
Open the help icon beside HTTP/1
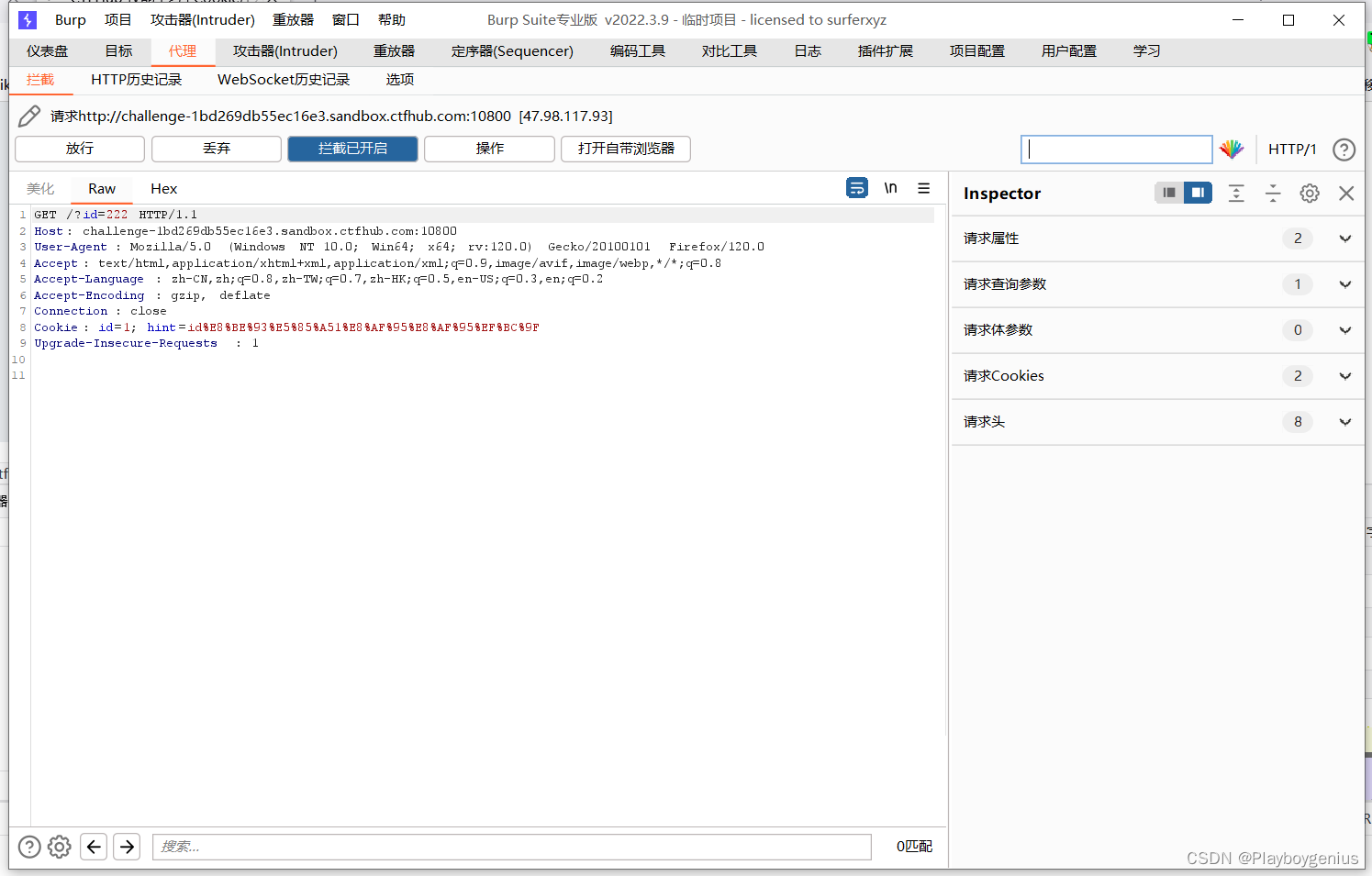pos(1344,150)
